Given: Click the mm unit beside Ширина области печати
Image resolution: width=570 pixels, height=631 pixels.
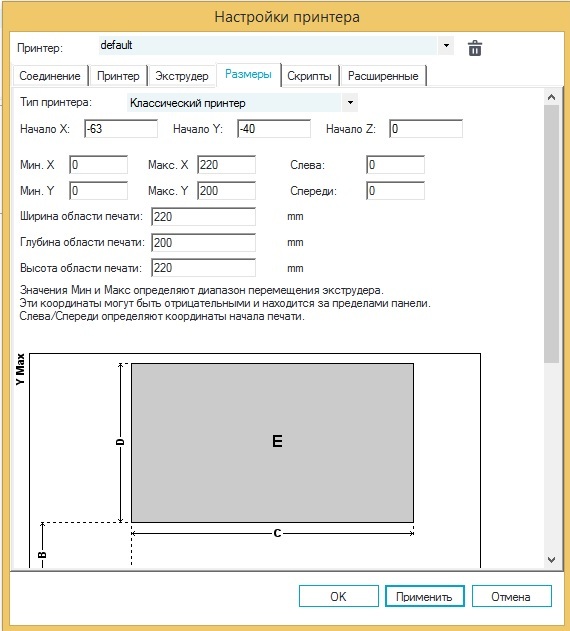Looking at the screenshot, I should pyautogui.click(x=295, y=217).
